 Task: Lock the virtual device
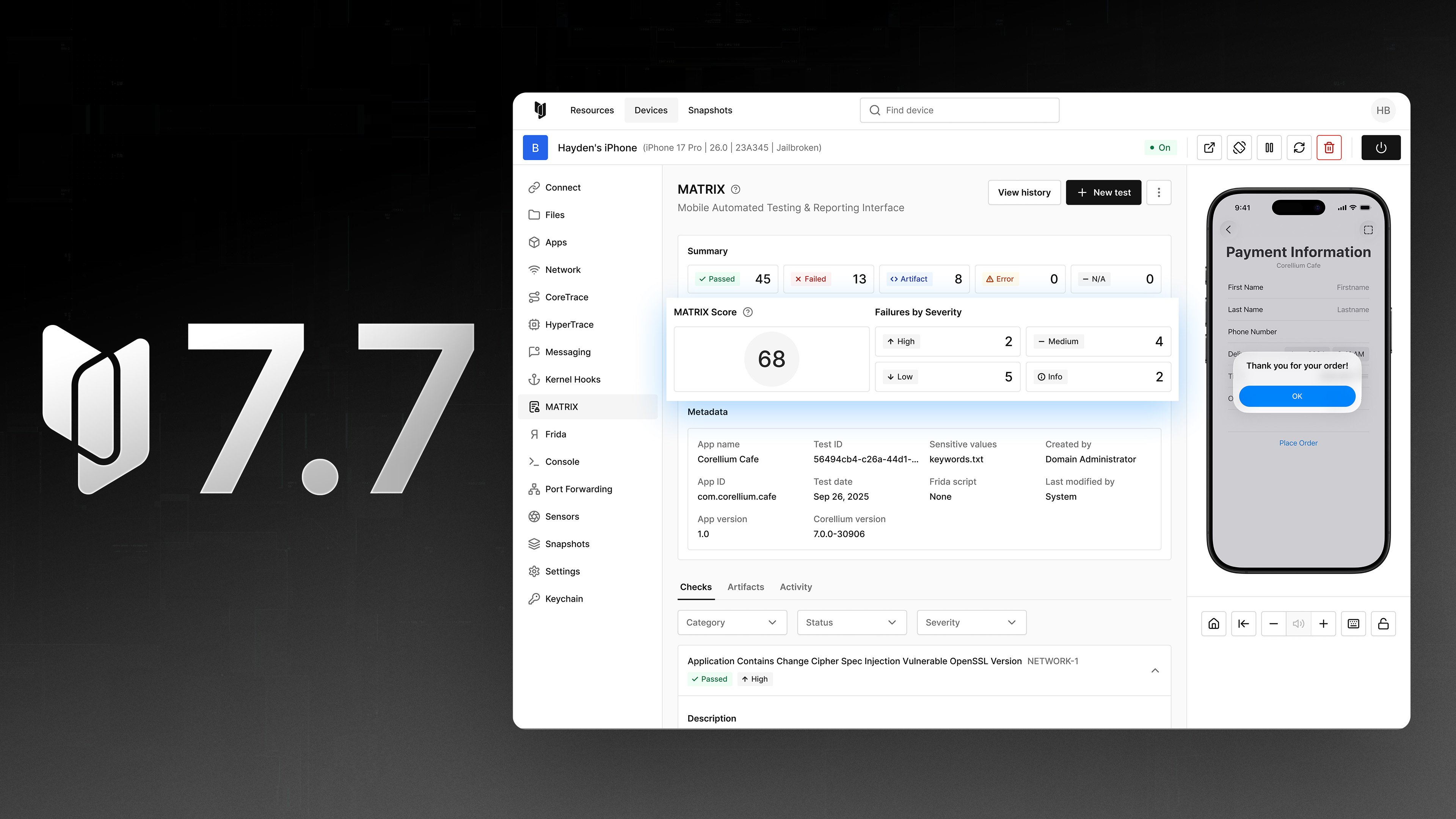pos(1383,623)
